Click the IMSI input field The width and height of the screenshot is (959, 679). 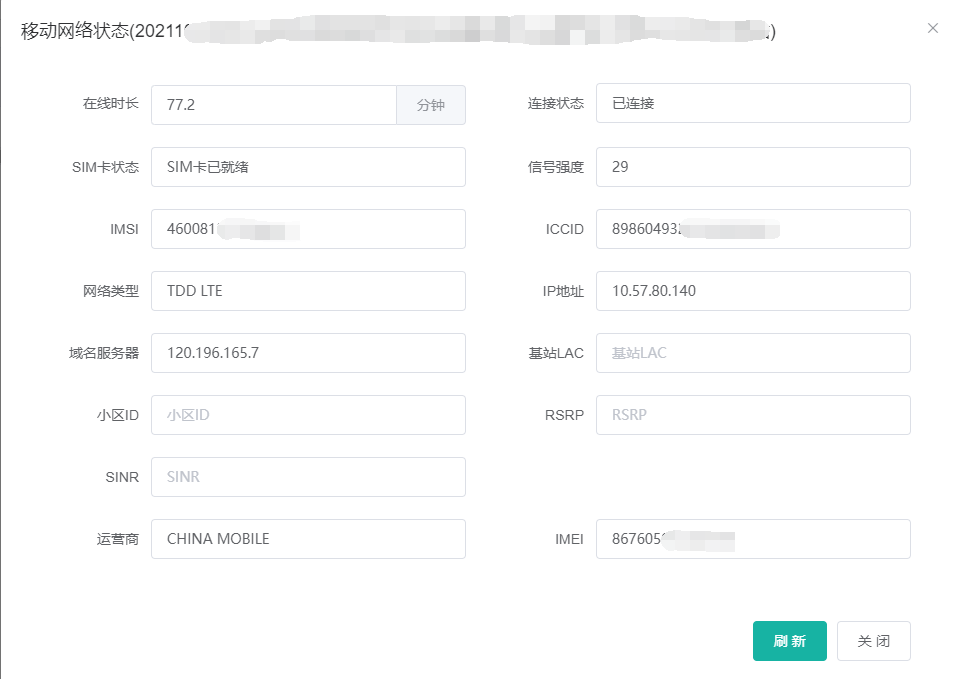click(x=308, y=229)
